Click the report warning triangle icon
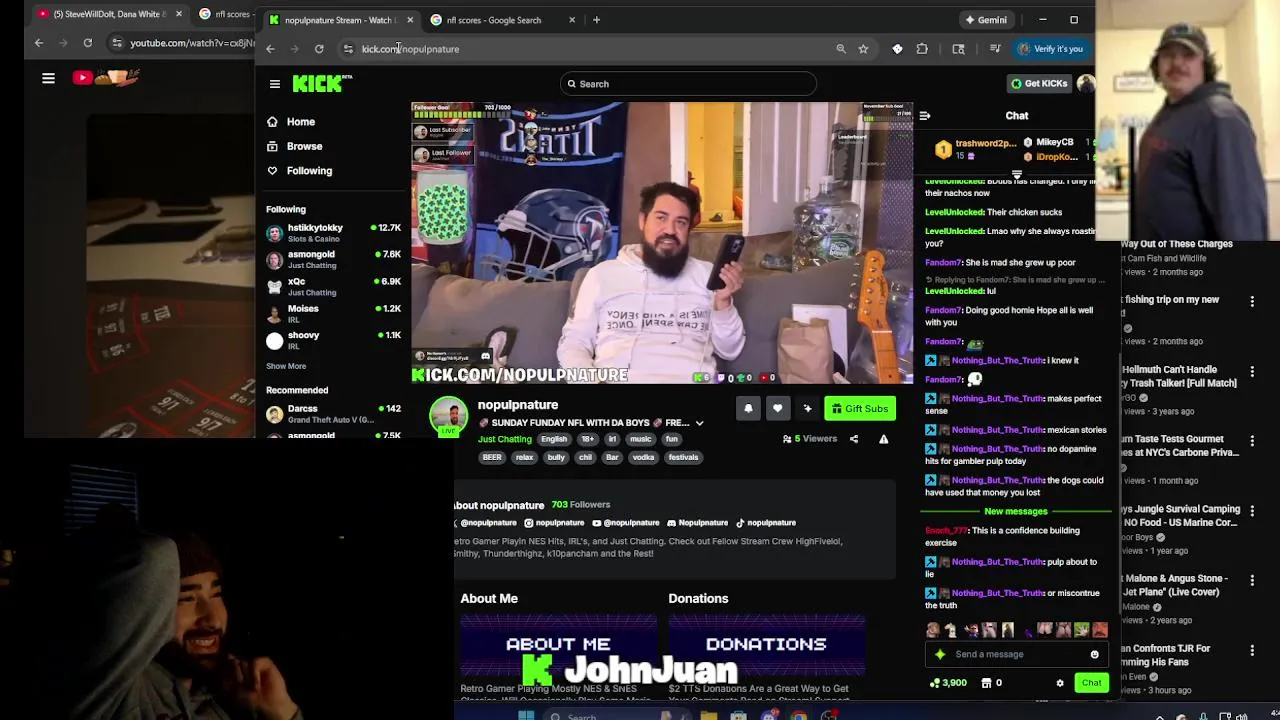This screenshot has height=720, width=1280. (x=883, y=439)
